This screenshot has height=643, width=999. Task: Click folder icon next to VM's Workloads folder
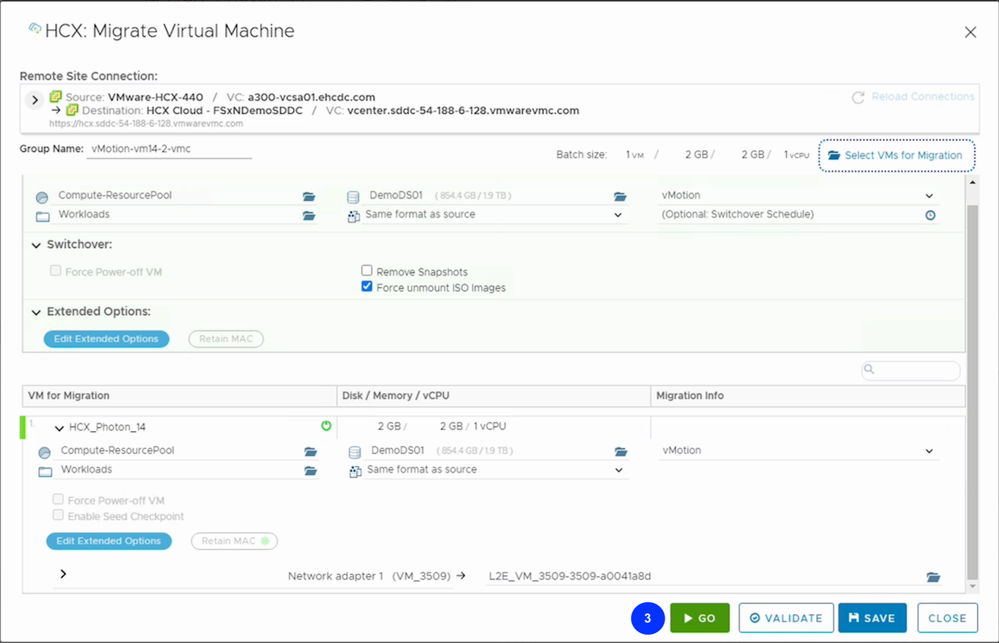pyautogui.click(x=310, y=471)
